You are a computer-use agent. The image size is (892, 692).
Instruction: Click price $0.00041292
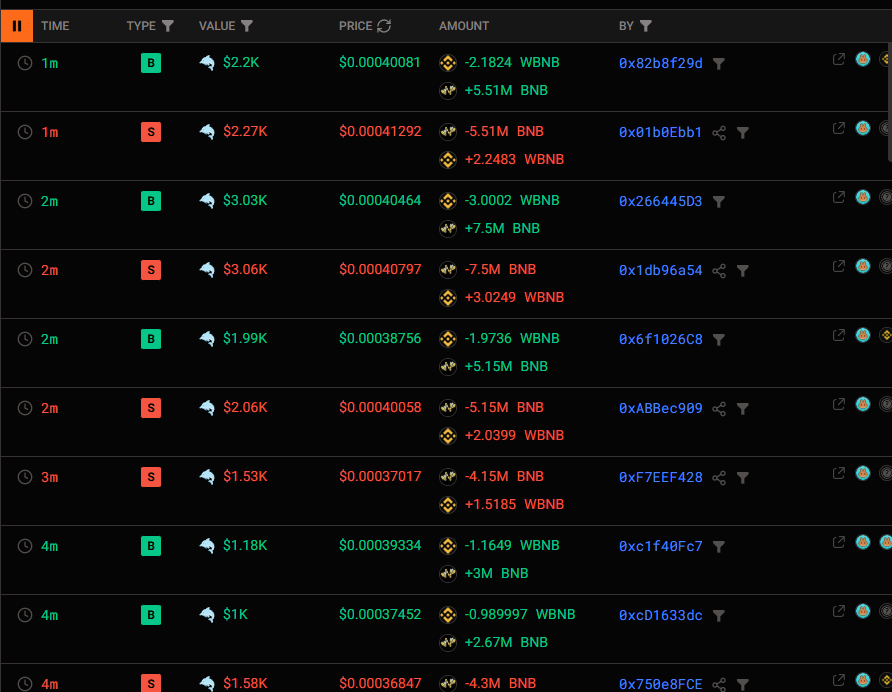point(380,131)
